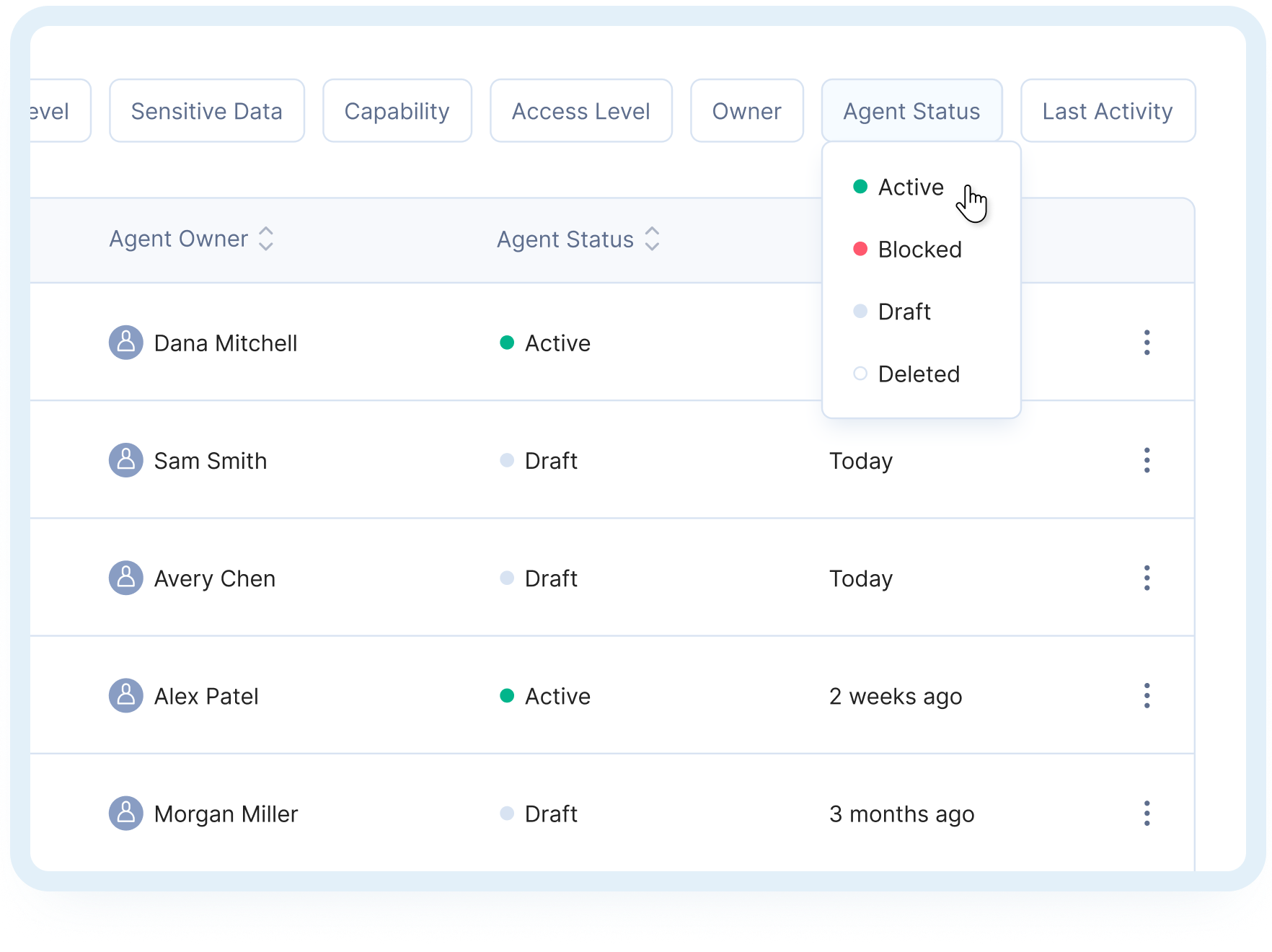Open the partially visible 'evel' filter
The width and height of the screenshot is (1272, 952).
[x=60, y=110]
